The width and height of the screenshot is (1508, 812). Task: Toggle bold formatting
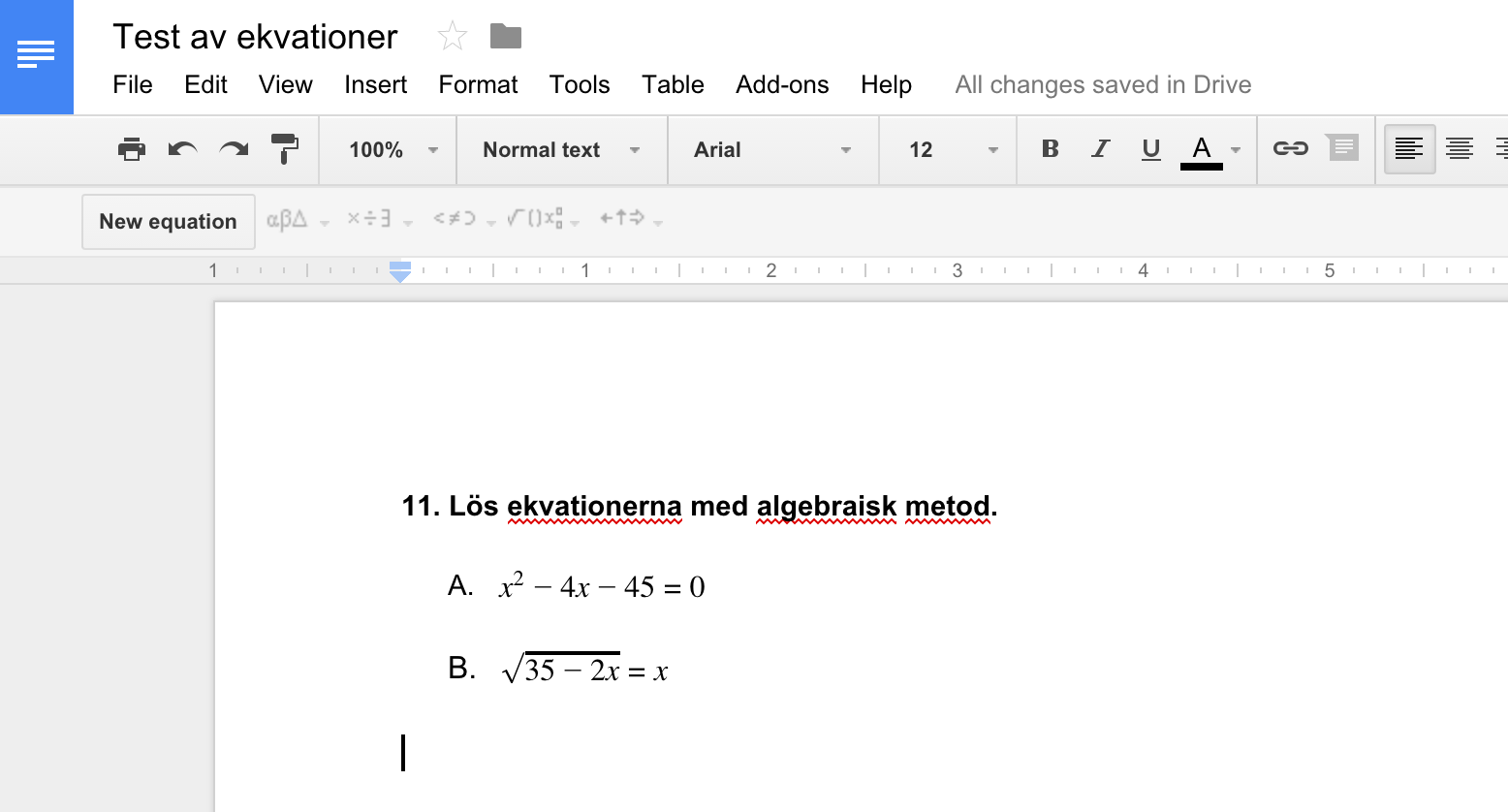1050,149
